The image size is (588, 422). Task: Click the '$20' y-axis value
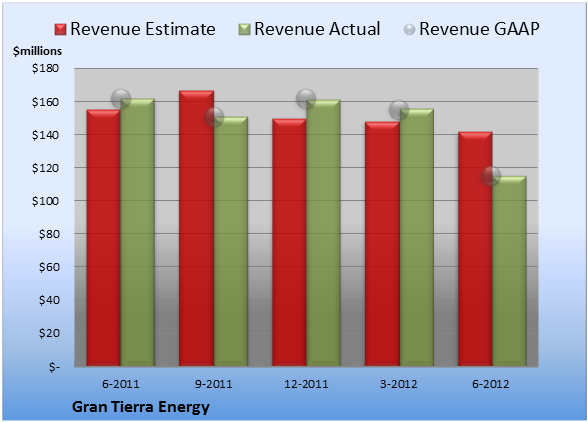[49, 333]
